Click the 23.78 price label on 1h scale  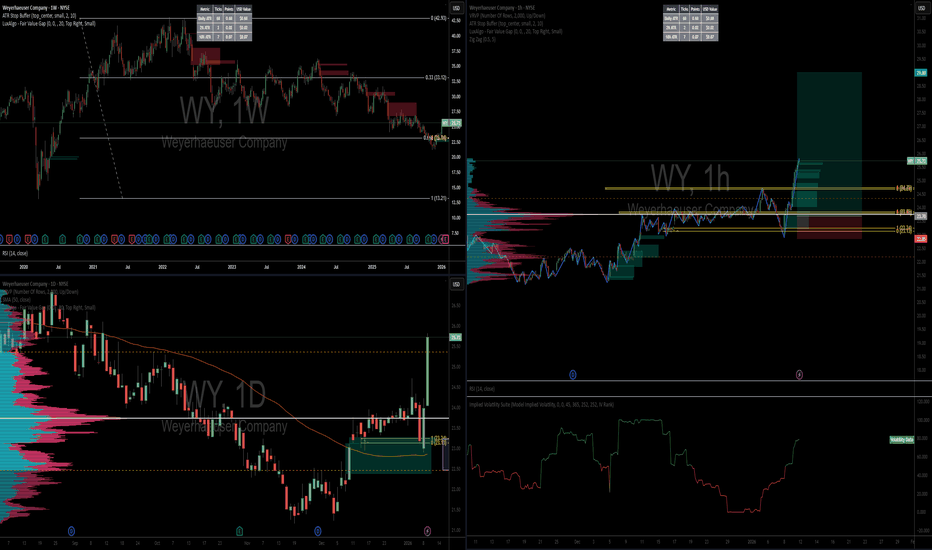click(x=921, y=216)
